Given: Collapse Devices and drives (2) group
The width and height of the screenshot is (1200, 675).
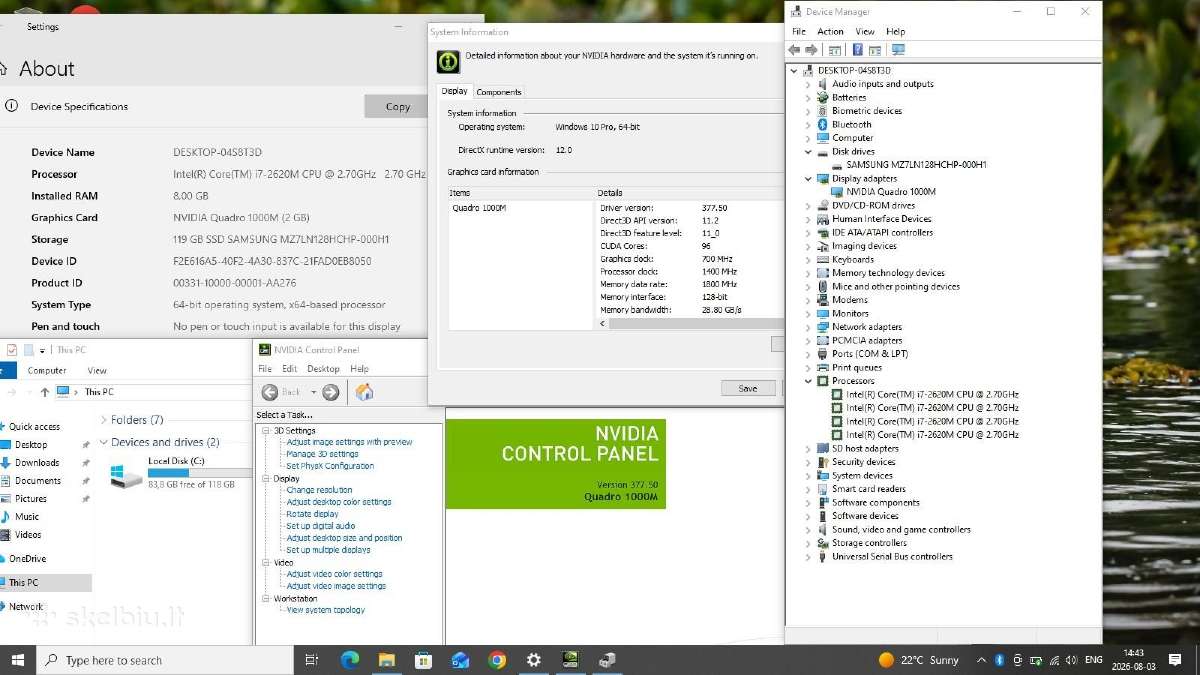Looking at the screenshot, I should point(104,442).
